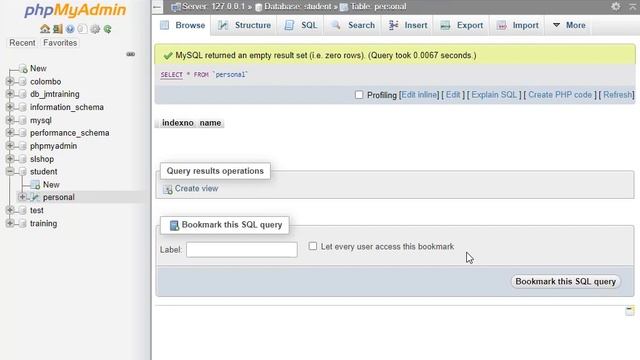Expand the db_jmtraining database node
This screenshot has width=640, height=360.
click(10, 94)
